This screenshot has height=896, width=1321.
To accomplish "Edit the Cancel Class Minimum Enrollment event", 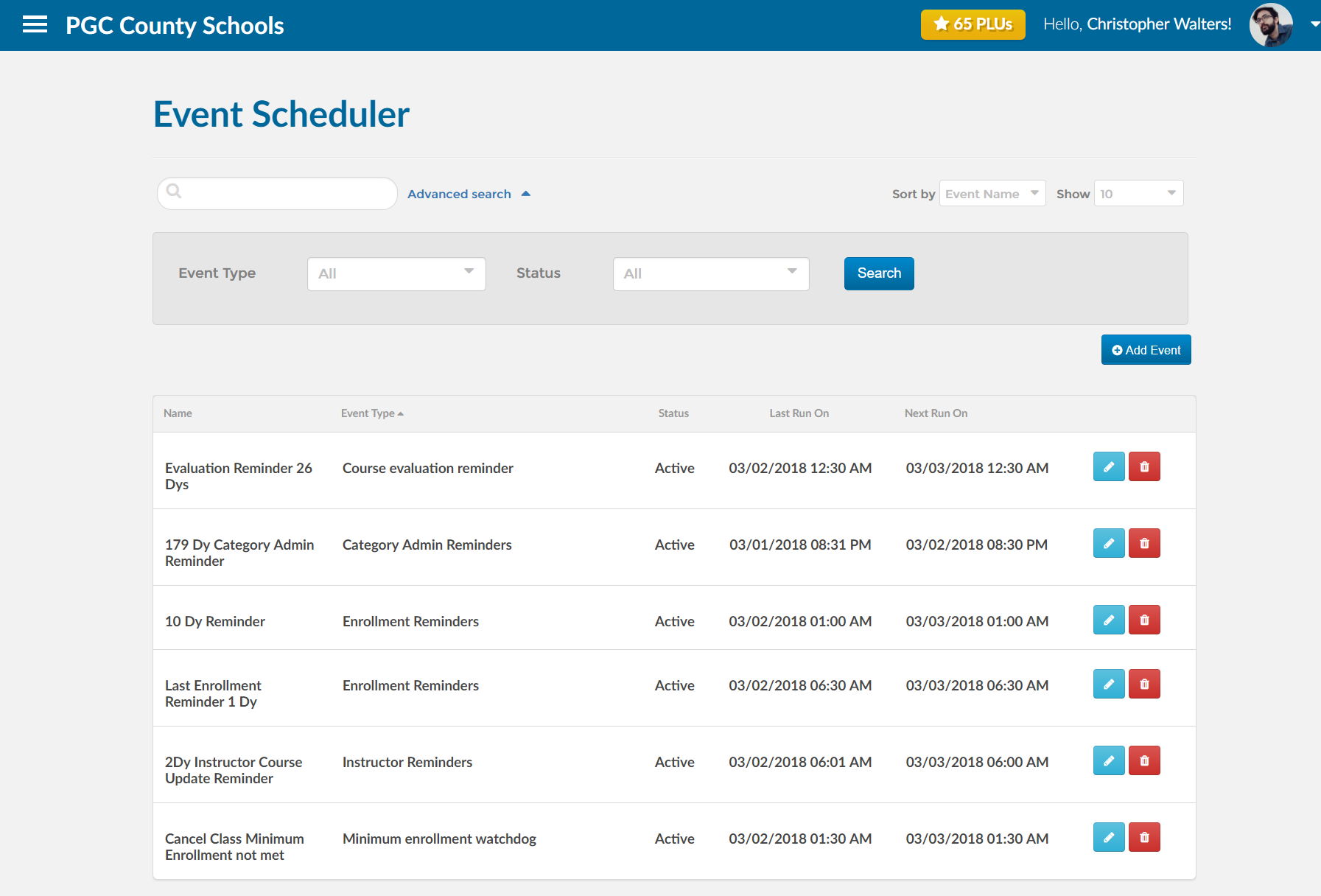I will coord(1108,837).
